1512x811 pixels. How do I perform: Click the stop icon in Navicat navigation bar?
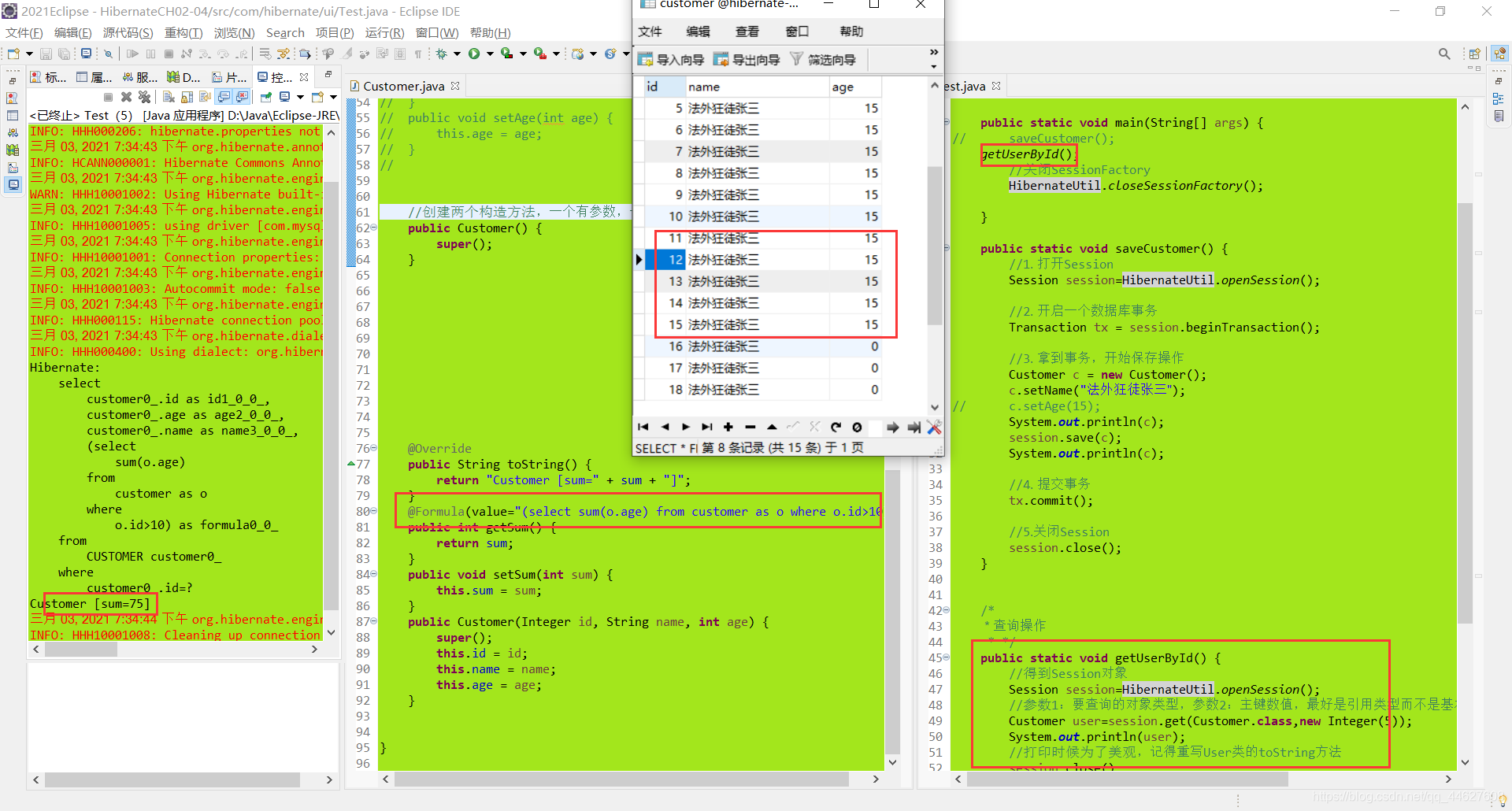pos(857,427)
